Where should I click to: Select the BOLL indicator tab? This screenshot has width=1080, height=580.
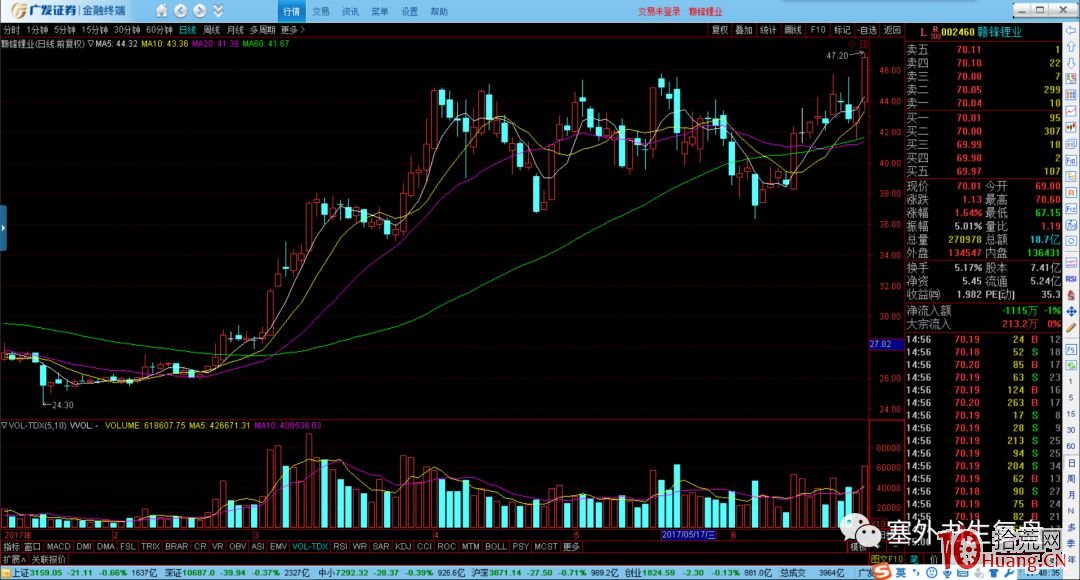coord(496,547)
